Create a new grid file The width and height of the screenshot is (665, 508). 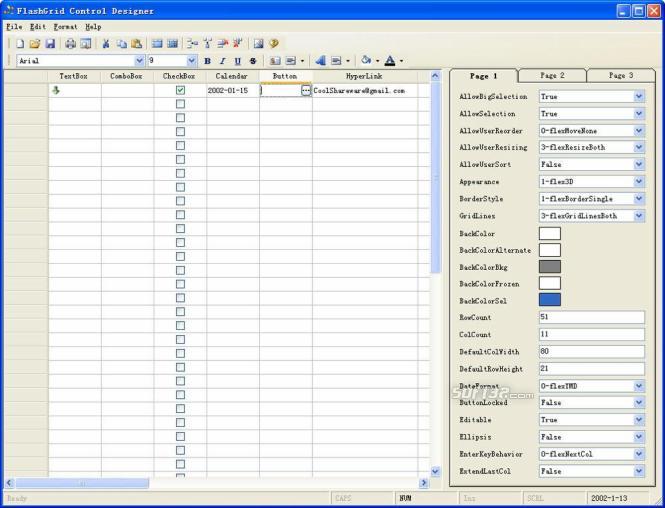click(x=20, y=44)
